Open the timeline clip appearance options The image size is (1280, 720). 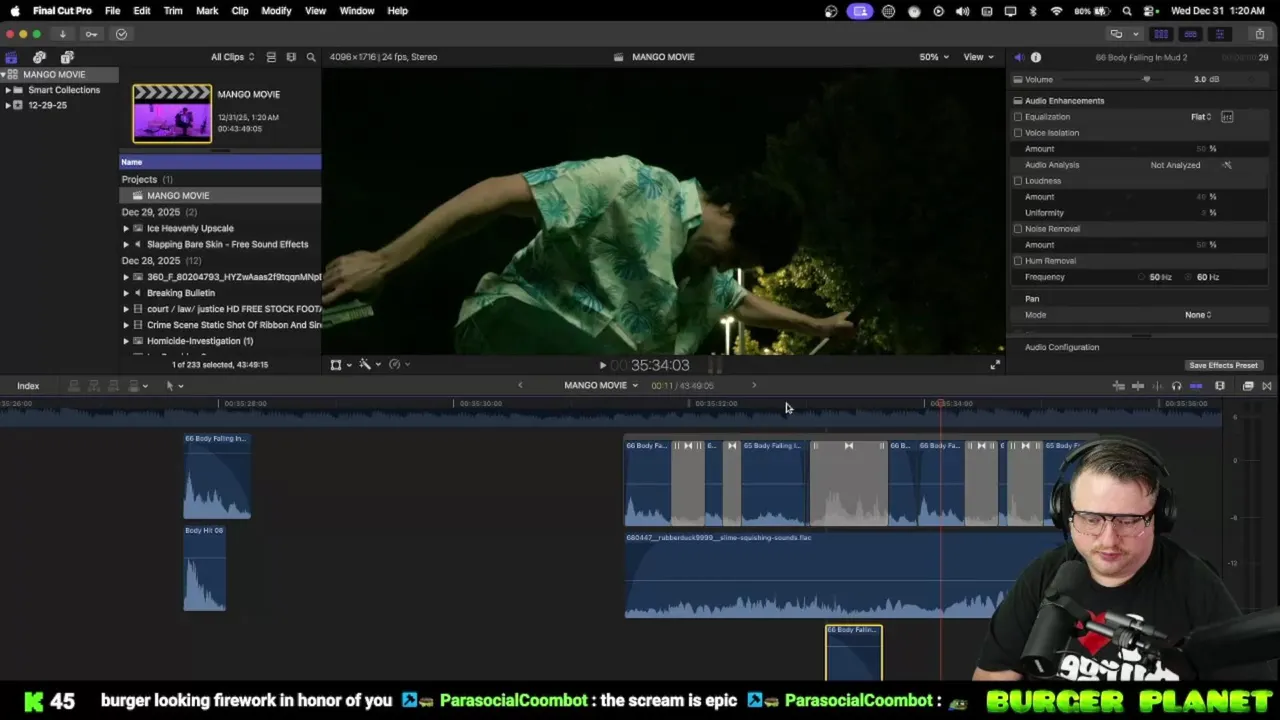coord(1220,386)
